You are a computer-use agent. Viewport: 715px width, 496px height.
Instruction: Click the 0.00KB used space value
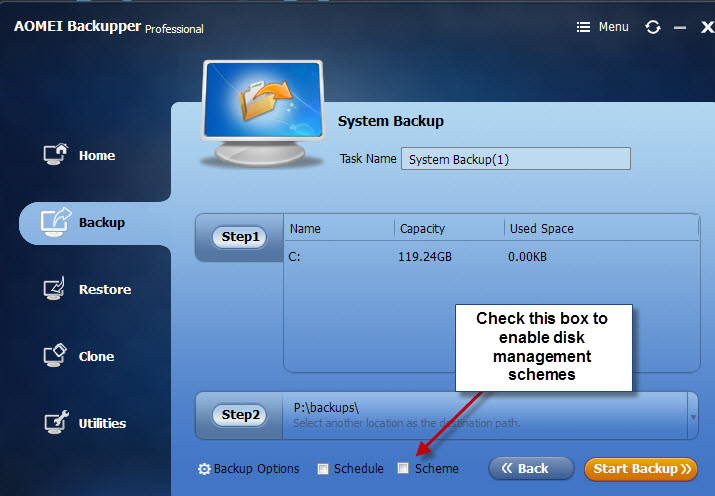pos(527,257)
